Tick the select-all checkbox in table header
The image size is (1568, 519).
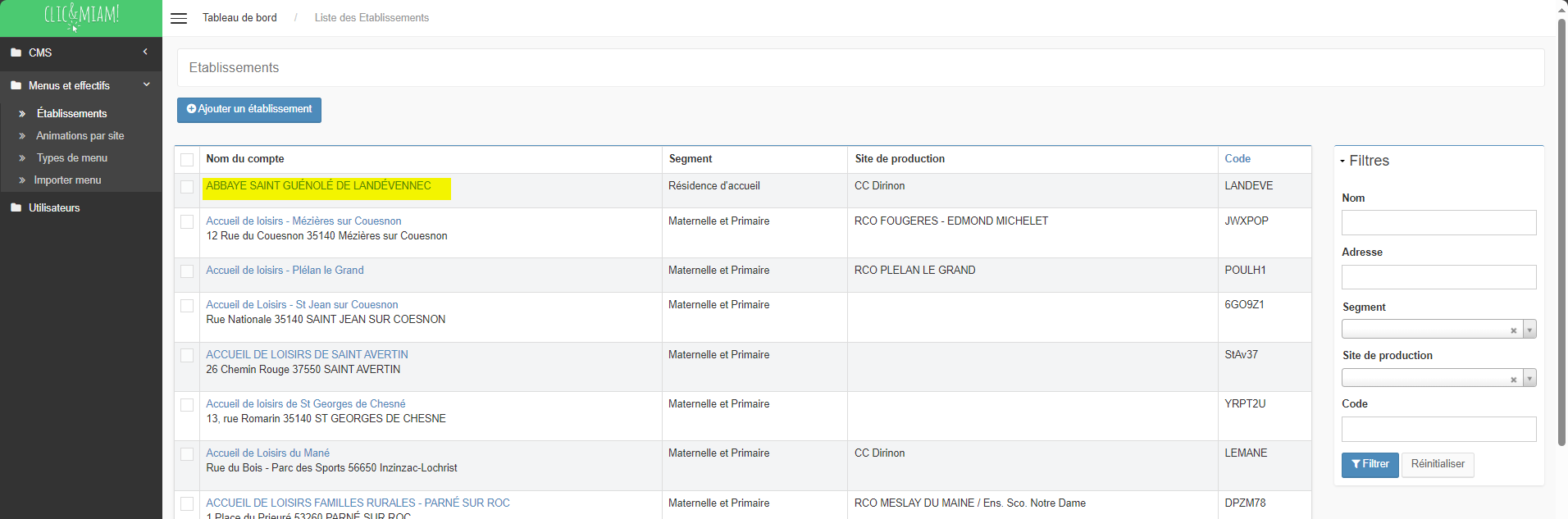[x=187, y=160]
